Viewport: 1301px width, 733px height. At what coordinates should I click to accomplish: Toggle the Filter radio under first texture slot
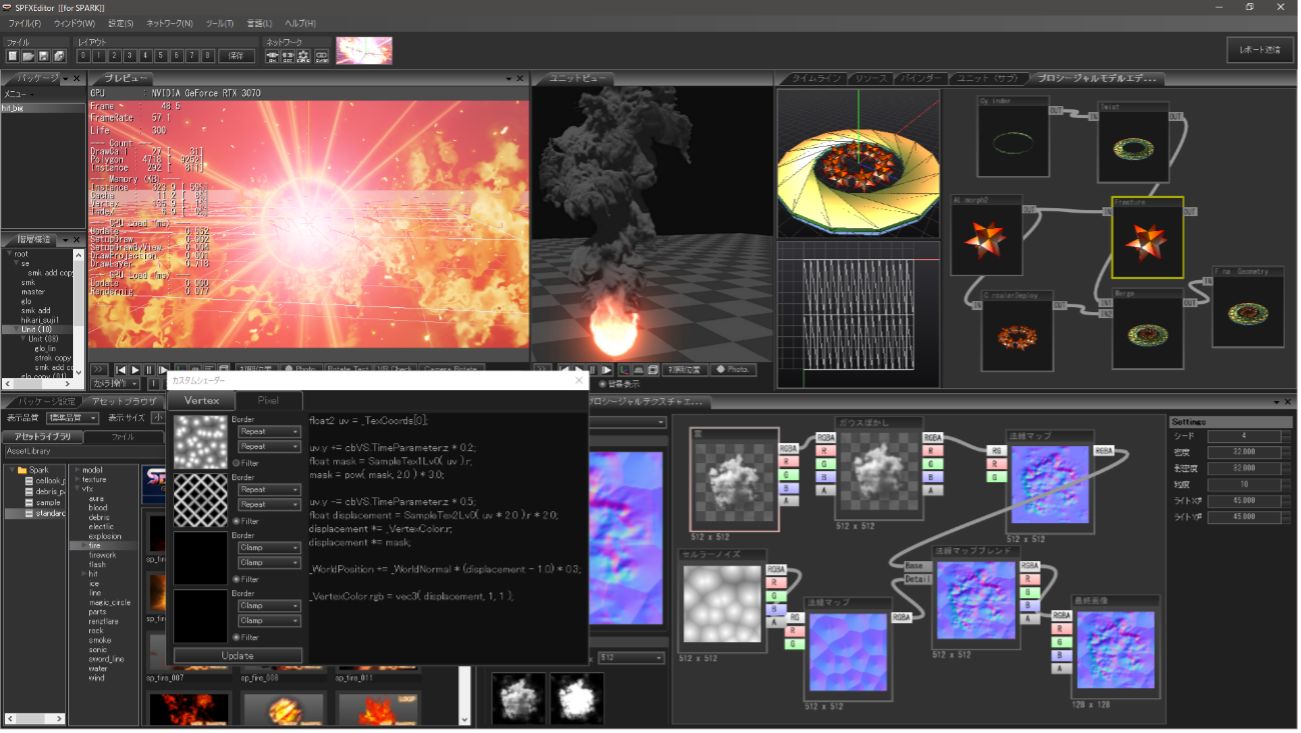tap(236, 463)
